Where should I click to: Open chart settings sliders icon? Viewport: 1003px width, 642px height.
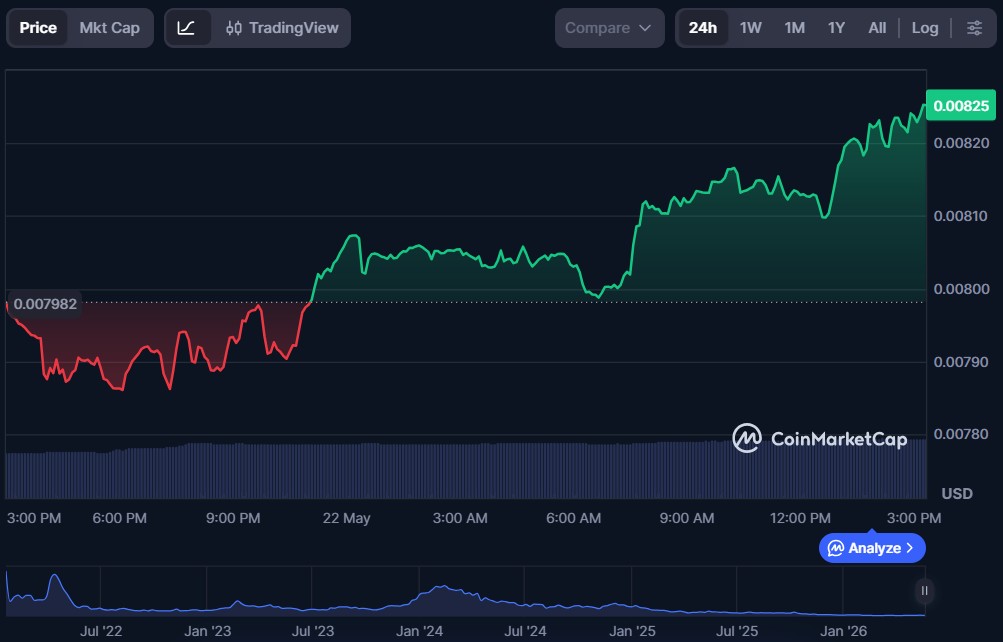click(x=974, y=28)
